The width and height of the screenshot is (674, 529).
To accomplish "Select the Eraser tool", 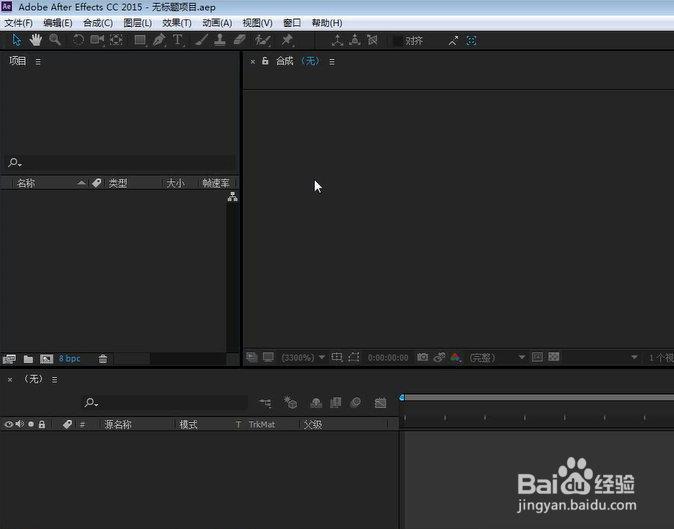I will 239,40.
